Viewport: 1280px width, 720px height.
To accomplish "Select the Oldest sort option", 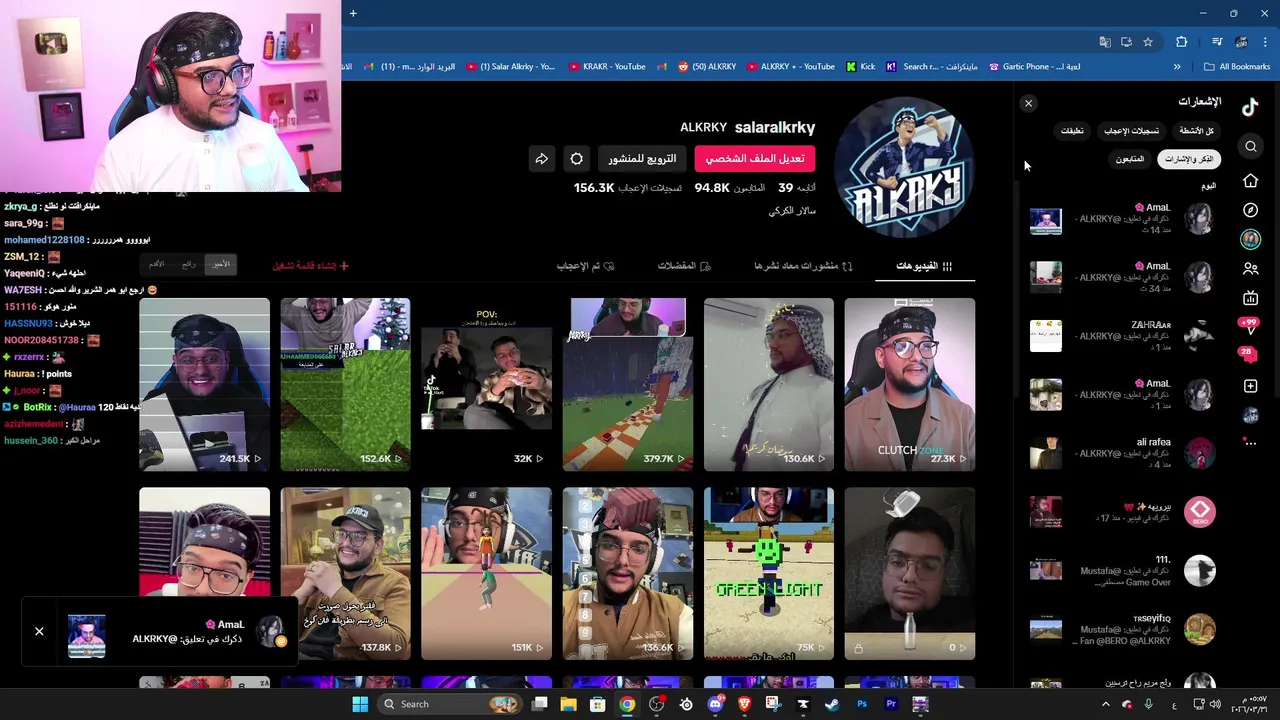I will click(157, 264).
